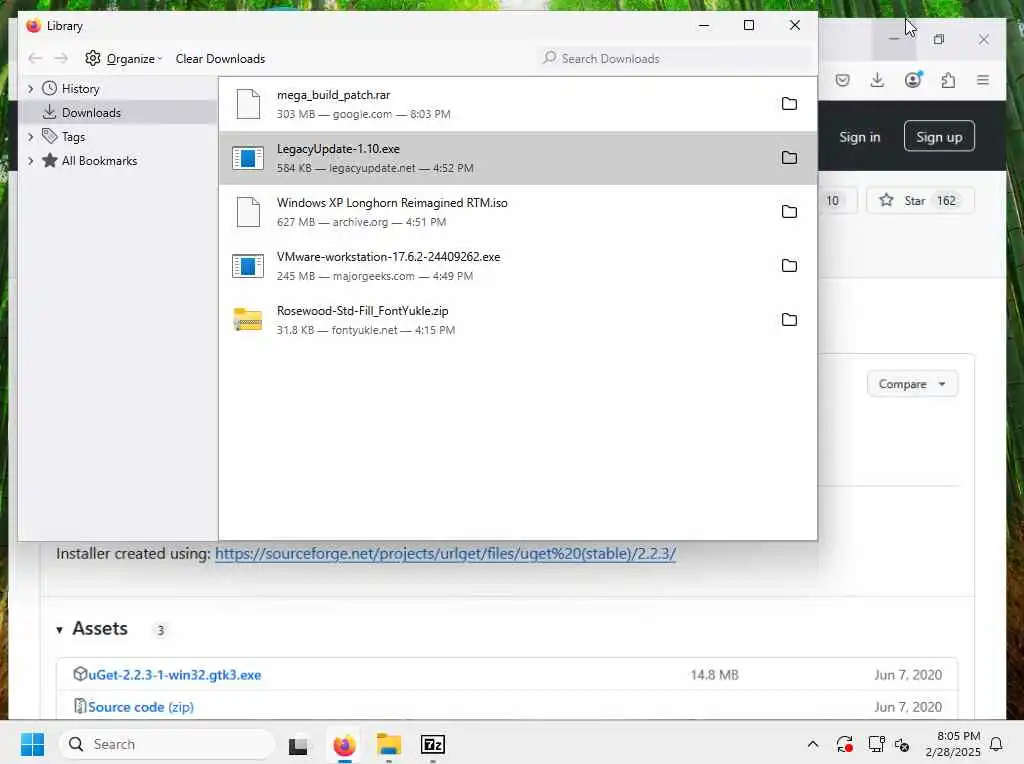This screenshot has height=764, width=1024.
Task: Select the Rosewood-Std-Fill_FontYukle.zip file name
Action: tap(362, 311)
